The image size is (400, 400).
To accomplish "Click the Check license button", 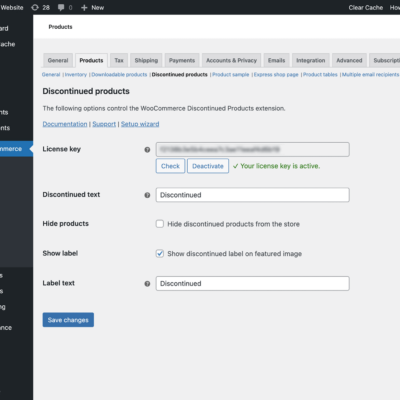I will (170, 166).
